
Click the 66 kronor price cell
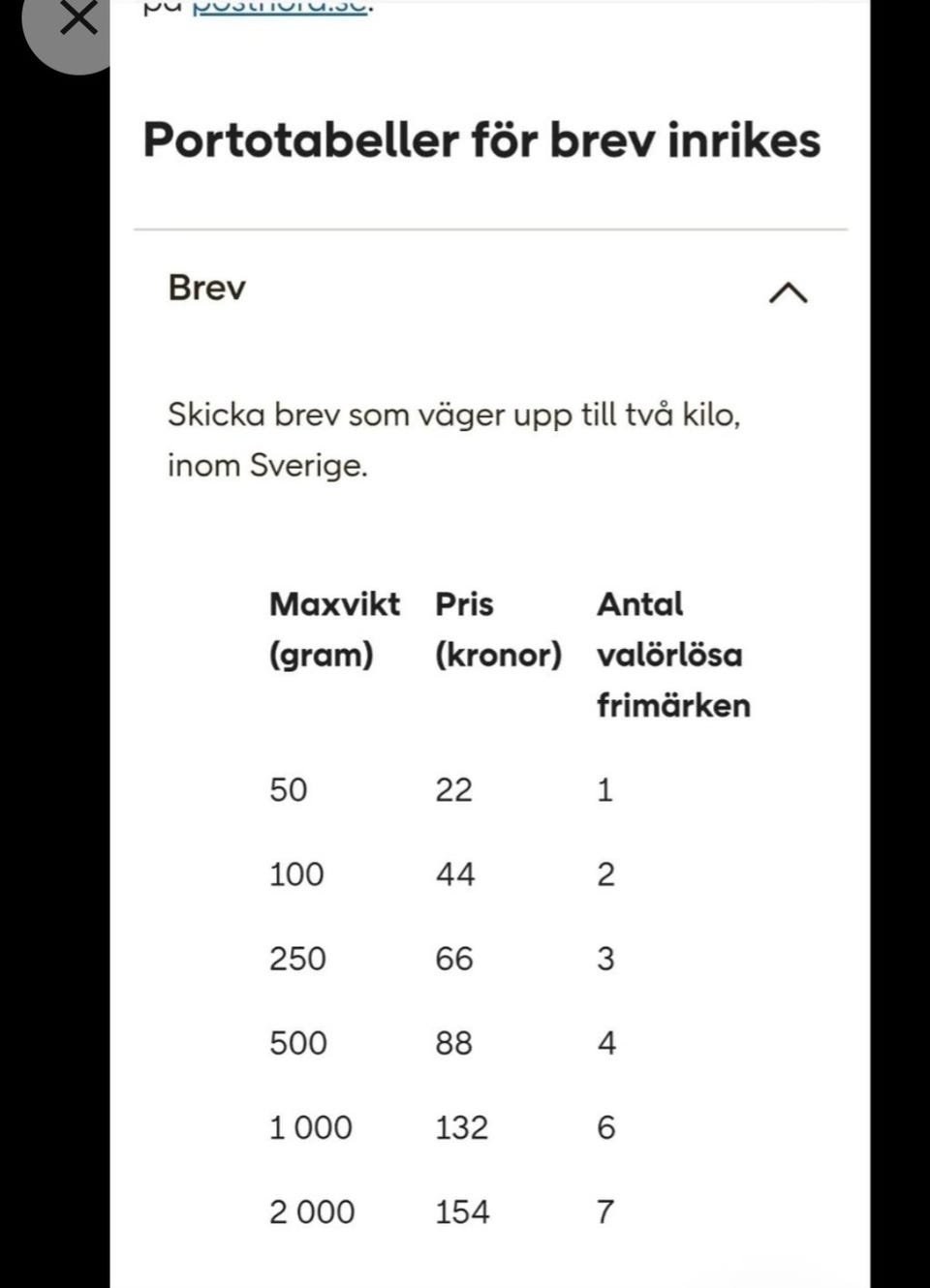[x=453, y=958]
